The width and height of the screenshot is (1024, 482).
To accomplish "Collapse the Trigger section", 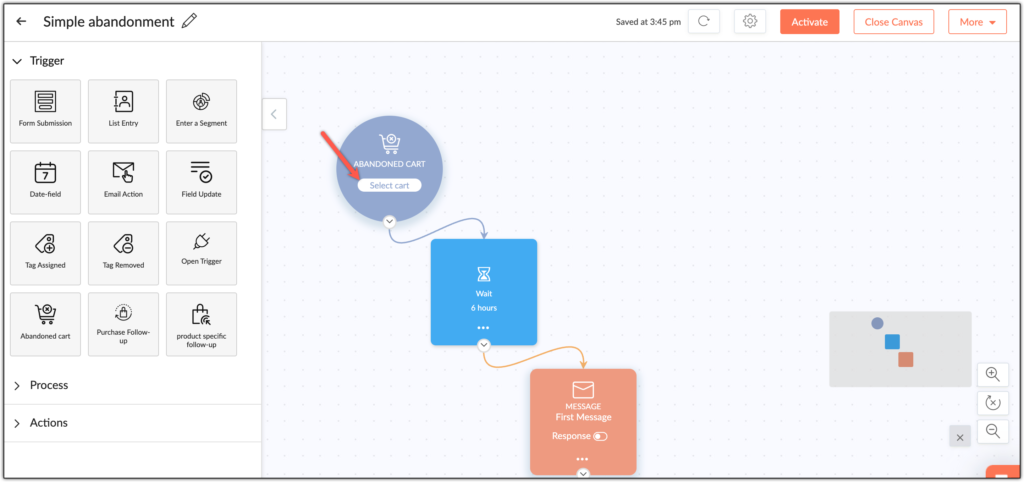I will point(17,61).
